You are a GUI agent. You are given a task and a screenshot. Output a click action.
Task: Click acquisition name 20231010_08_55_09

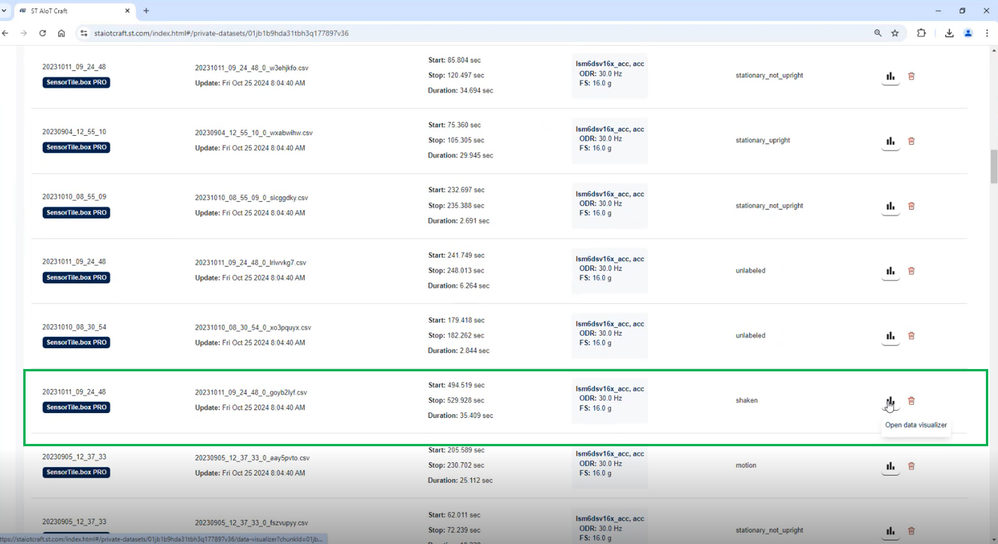click(x=74, y=197)
